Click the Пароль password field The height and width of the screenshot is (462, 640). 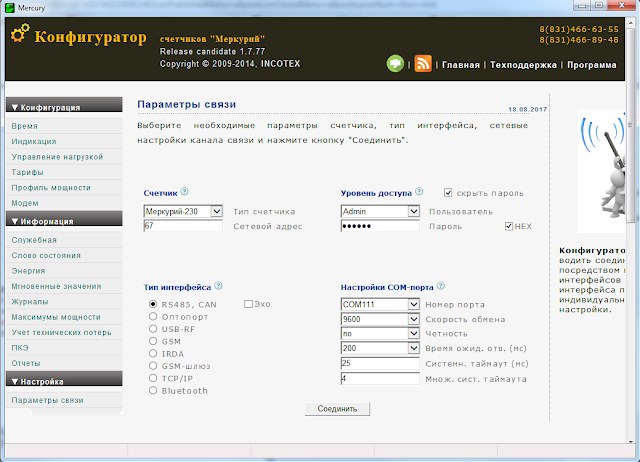pos(380,226)
